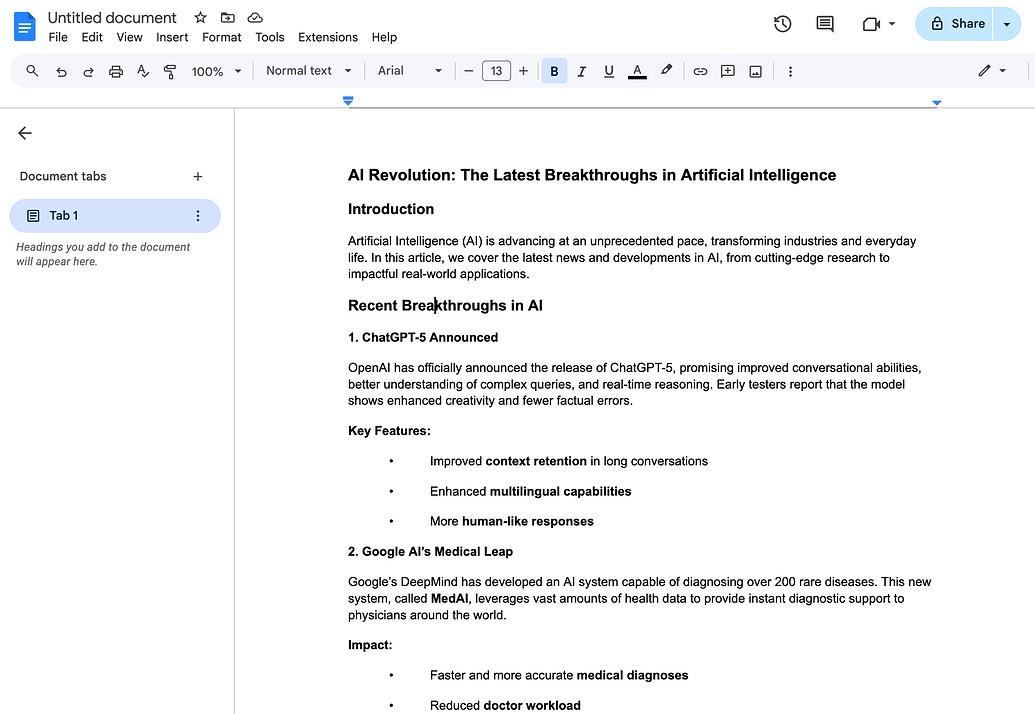The height and width of the screenshot is (714, 1035).
Task: Select the Paint format tool
Action: click(170, 71)
